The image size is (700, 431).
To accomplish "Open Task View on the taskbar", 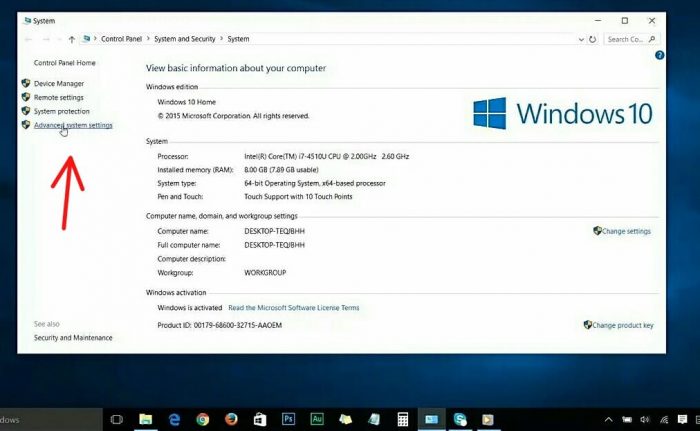I will click(117, 419).
